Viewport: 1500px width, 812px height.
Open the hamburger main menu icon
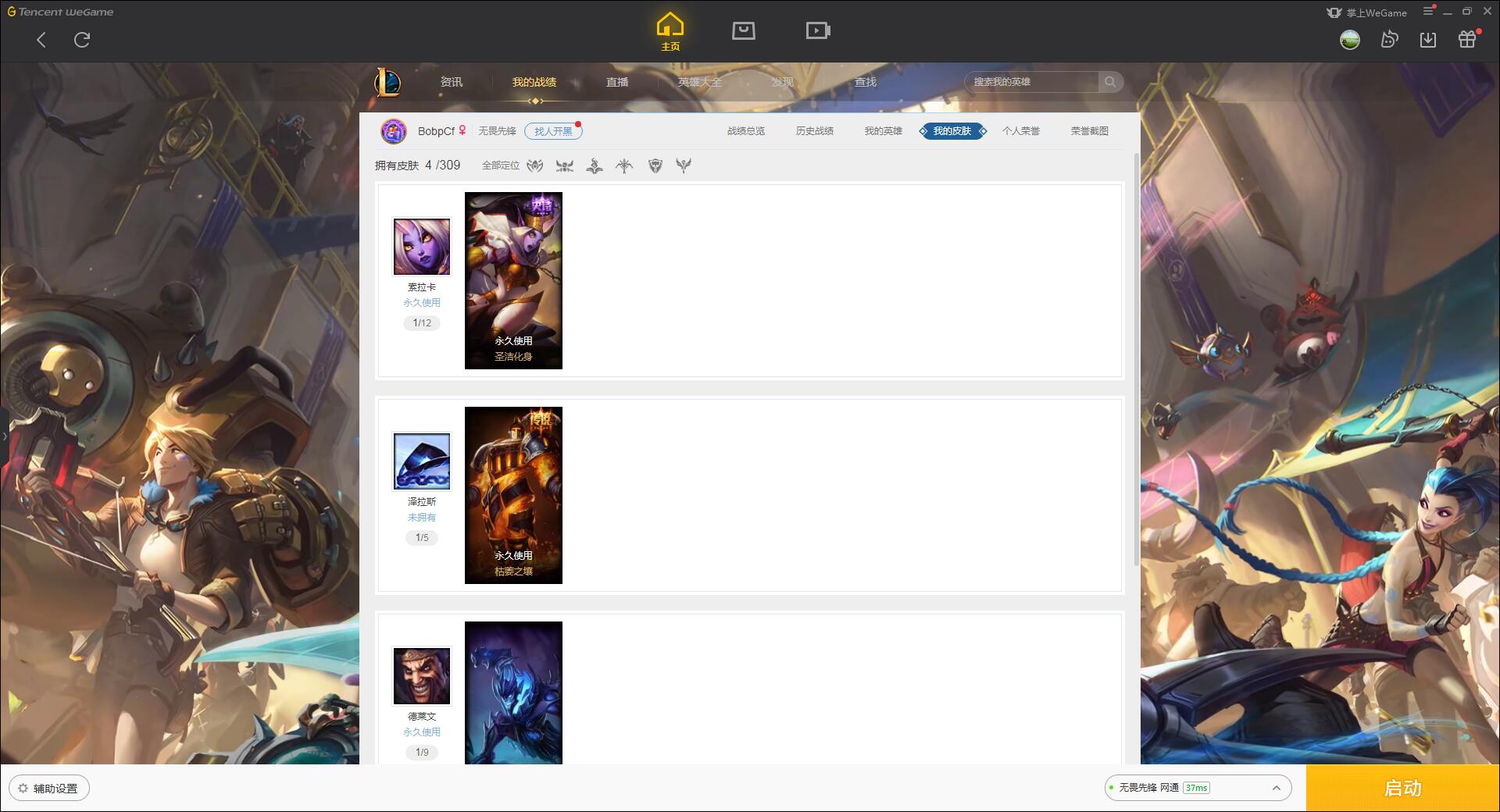[1428, 11]
